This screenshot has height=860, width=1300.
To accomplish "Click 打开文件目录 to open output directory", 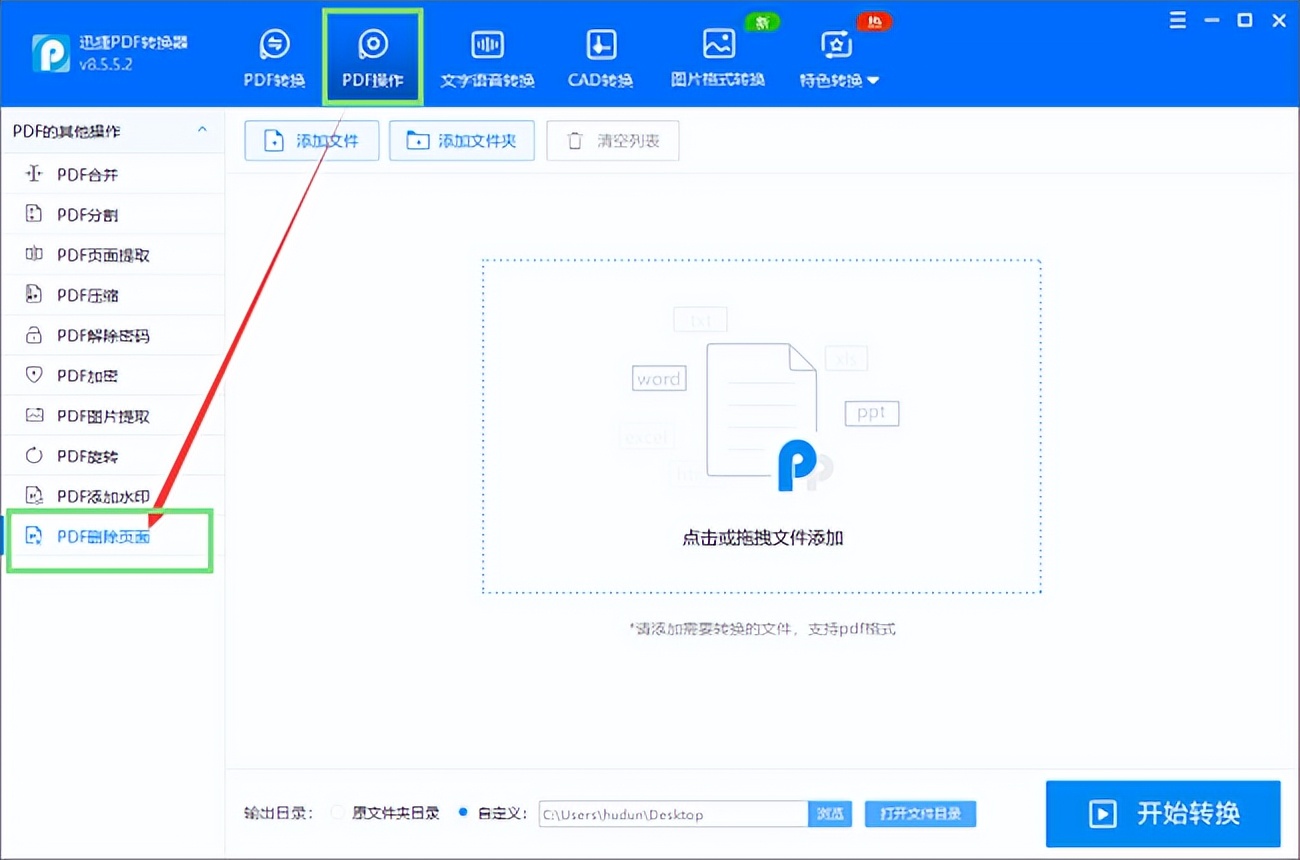I will pos(920,813).
